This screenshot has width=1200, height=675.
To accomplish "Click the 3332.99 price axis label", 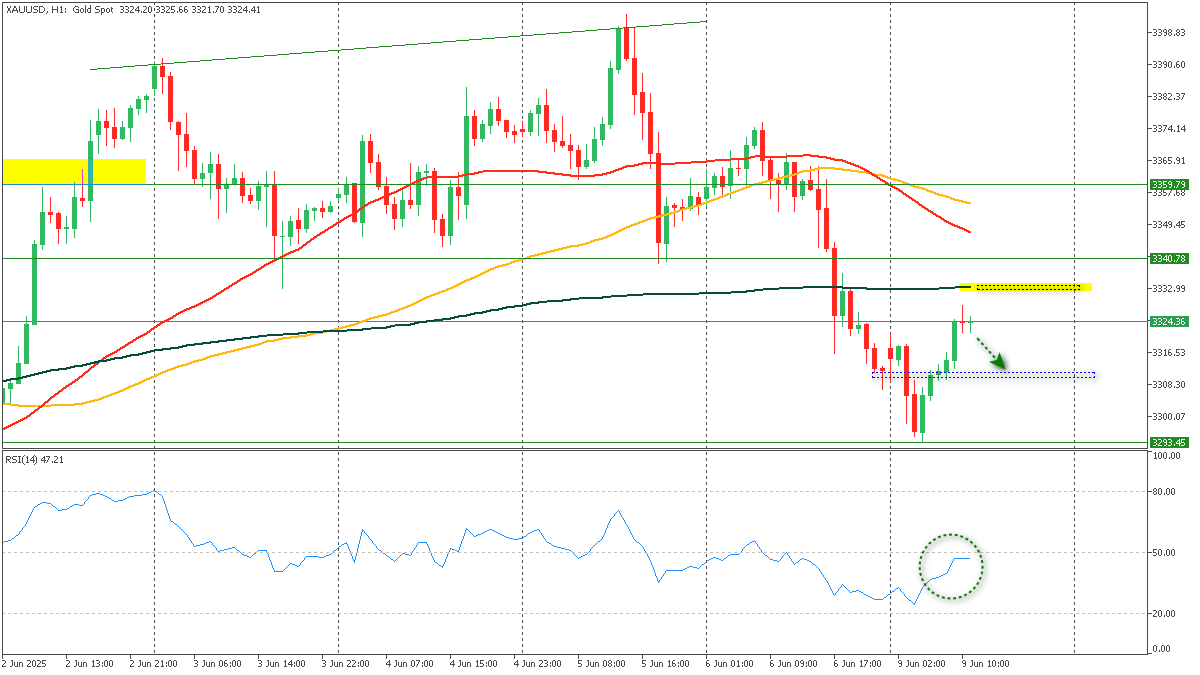I will (x=1168, y=288).
